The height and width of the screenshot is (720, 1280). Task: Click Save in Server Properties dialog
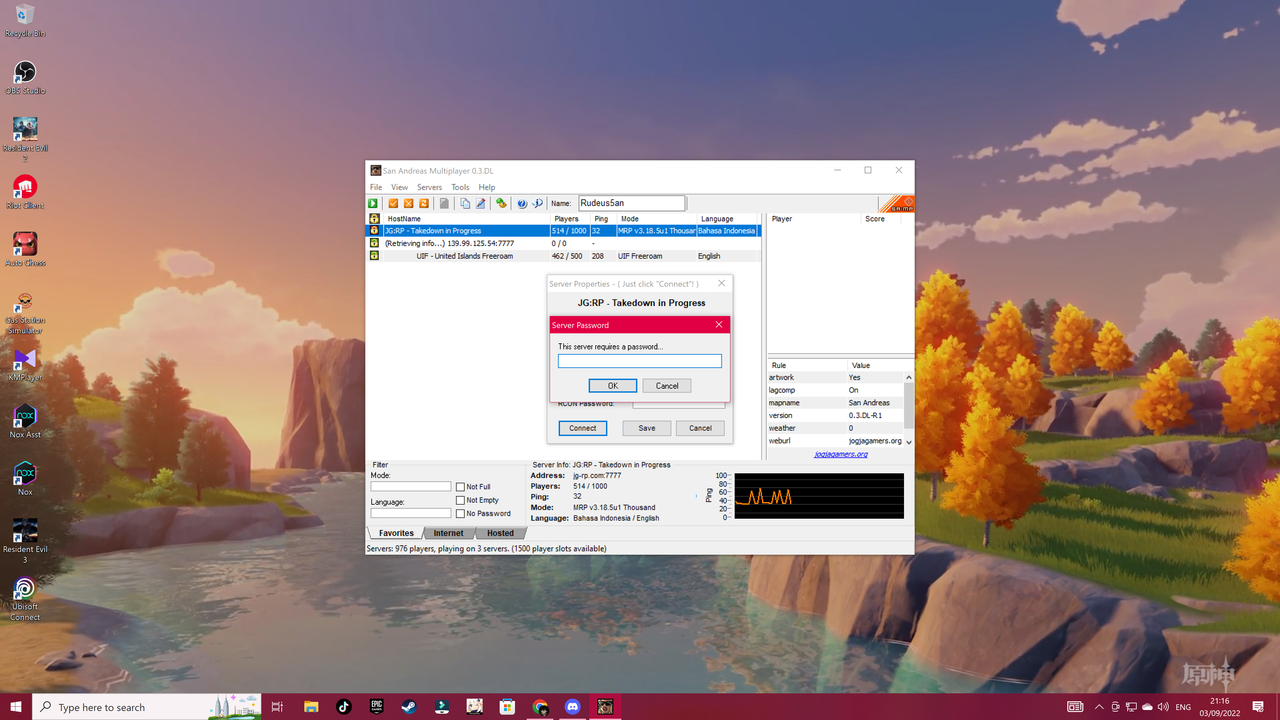(647, 428)
